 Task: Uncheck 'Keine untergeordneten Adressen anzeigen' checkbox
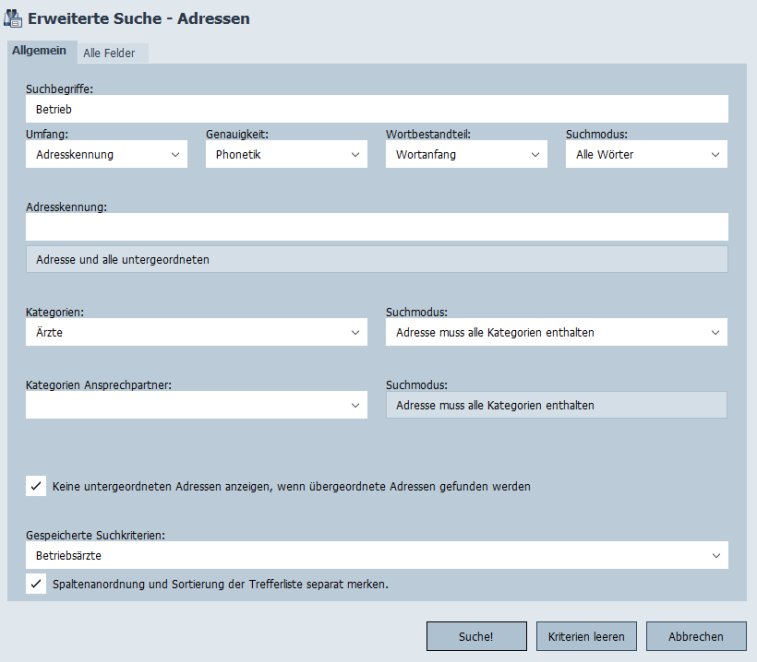click(x=36, y=487)
